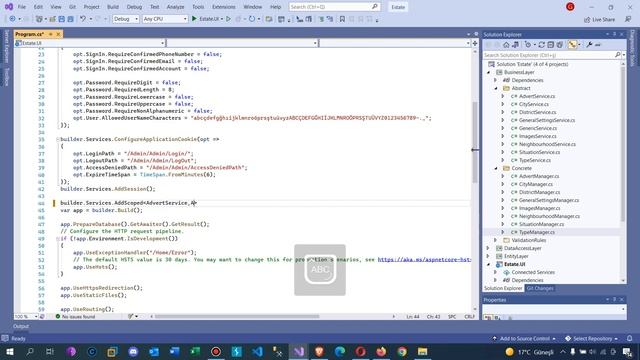Click the Save All toolbar icon
Image resolution: width=640 pixels, height=360 pixels.
click(x=71, y=19)
